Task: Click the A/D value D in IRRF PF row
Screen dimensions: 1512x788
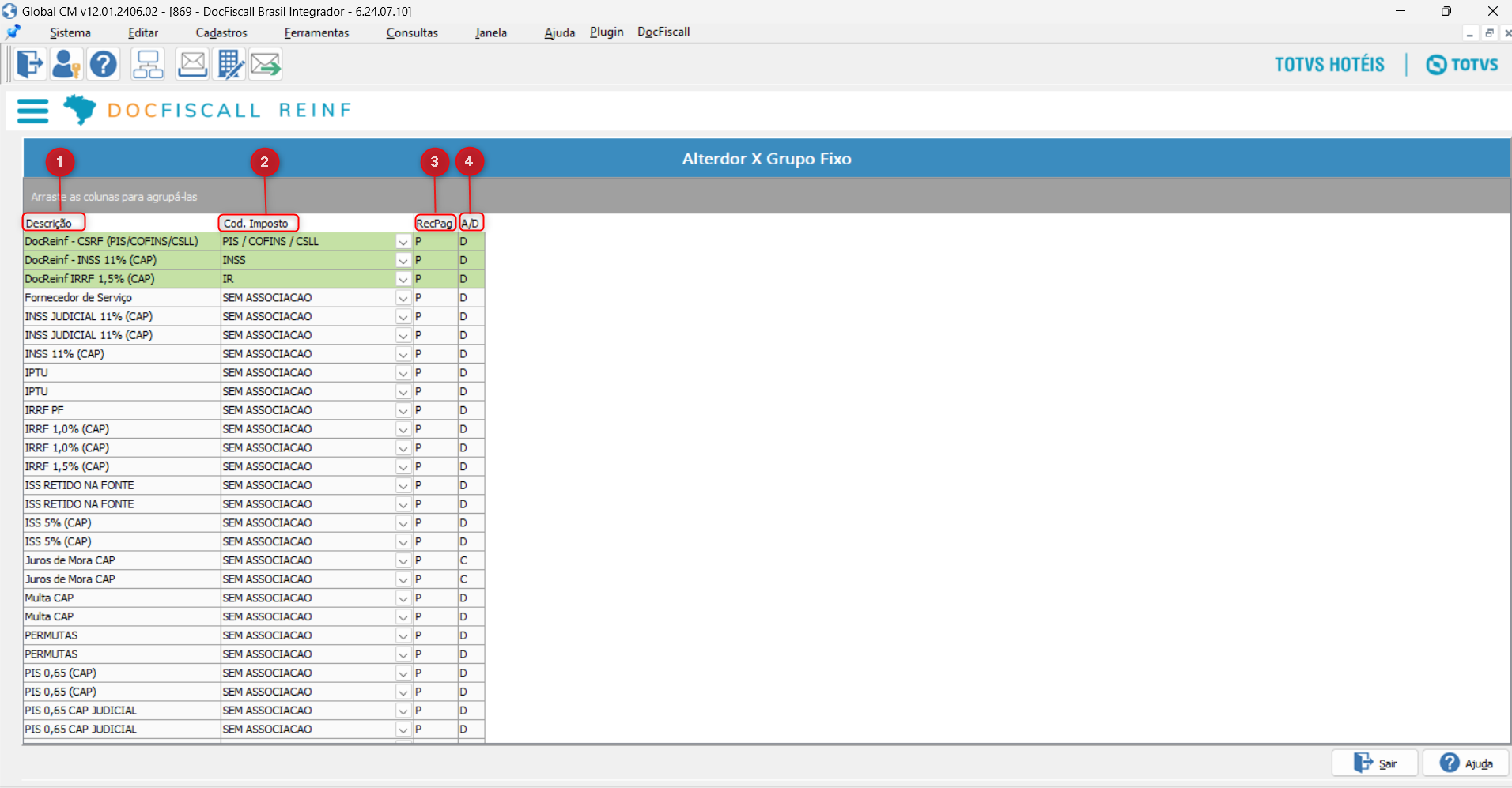Action: click(471, 410)
